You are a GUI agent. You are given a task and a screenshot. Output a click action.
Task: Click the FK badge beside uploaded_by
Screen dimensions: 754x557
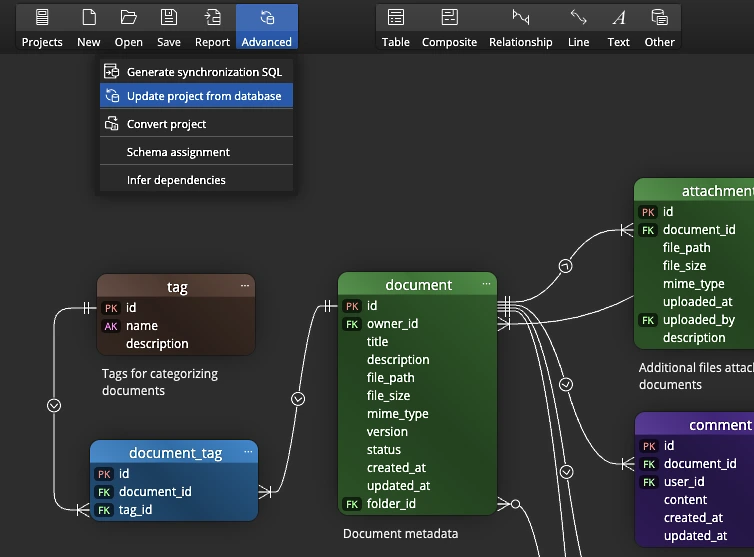coord(648,320)
